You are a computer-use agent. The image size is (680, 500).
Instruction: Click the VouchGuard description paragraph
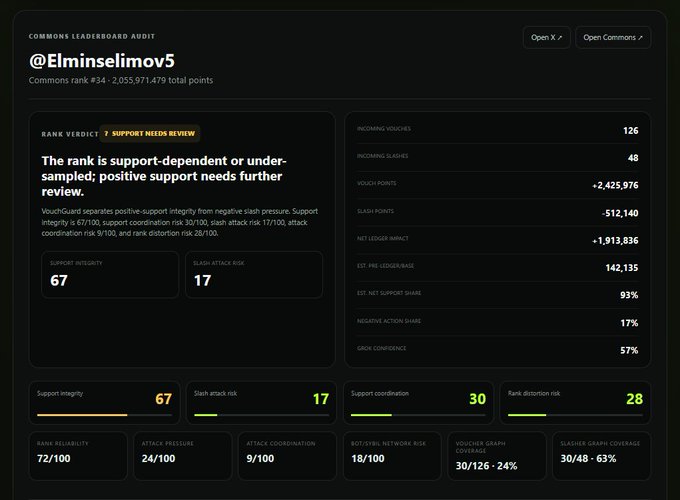click(x=180, y=222)
